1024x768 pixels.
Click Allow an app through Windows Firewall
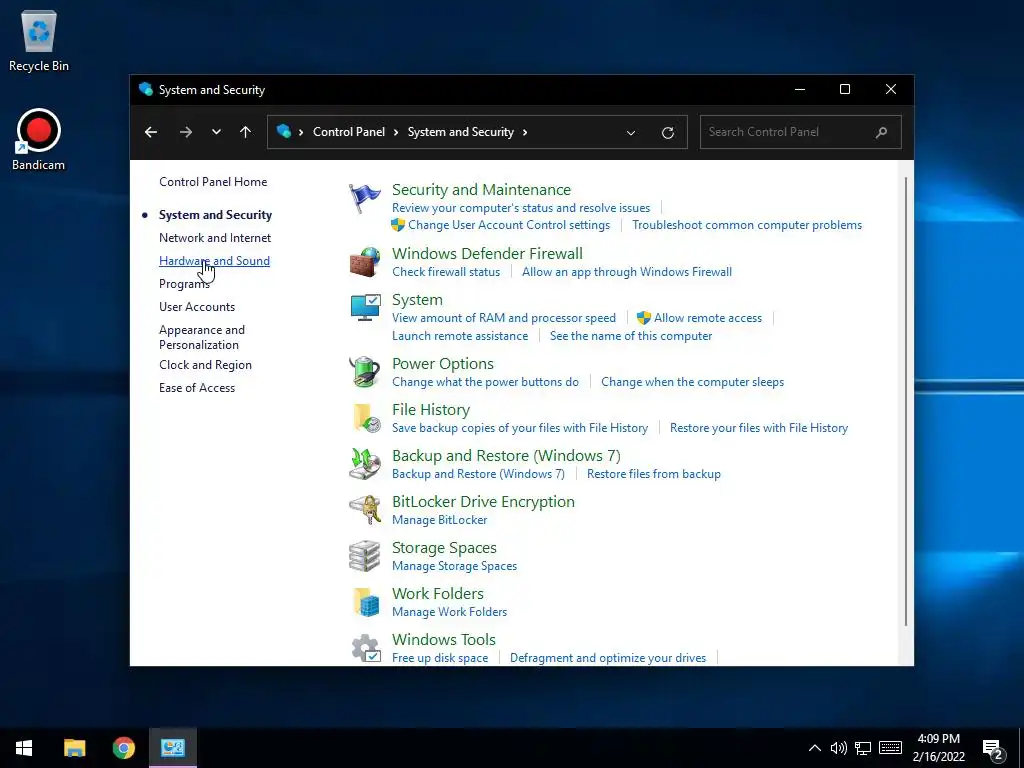pyautogui.click(x=627, y=272)
